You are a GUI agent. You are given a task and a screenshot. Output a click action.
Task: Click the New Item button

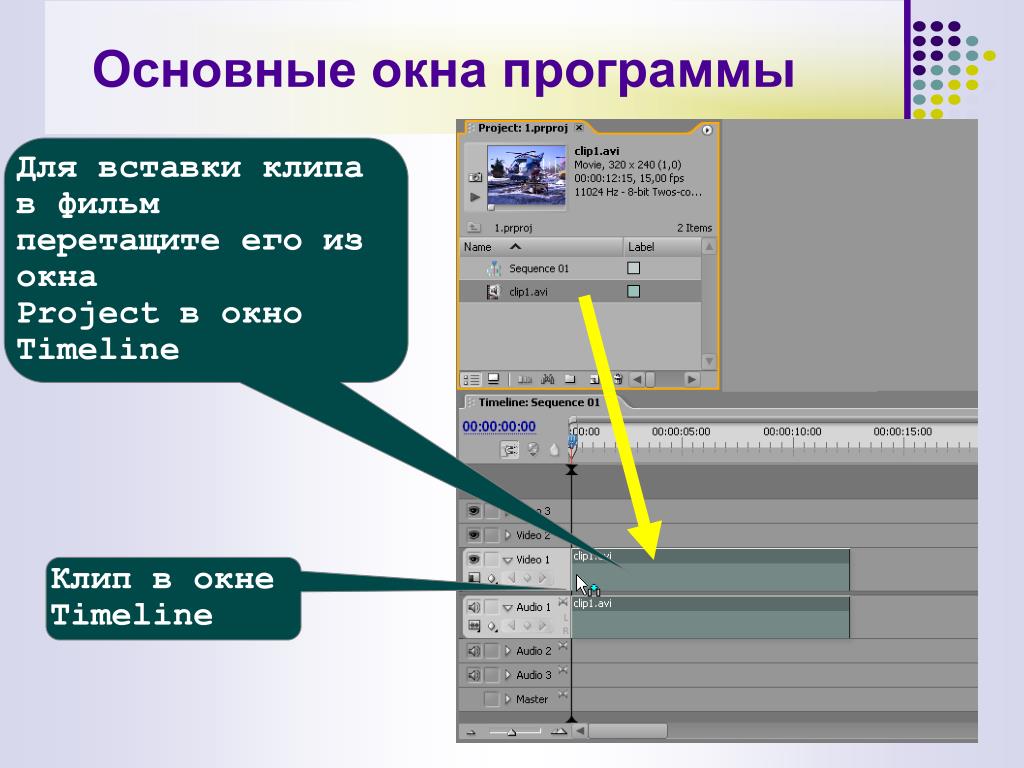point(594,379)
